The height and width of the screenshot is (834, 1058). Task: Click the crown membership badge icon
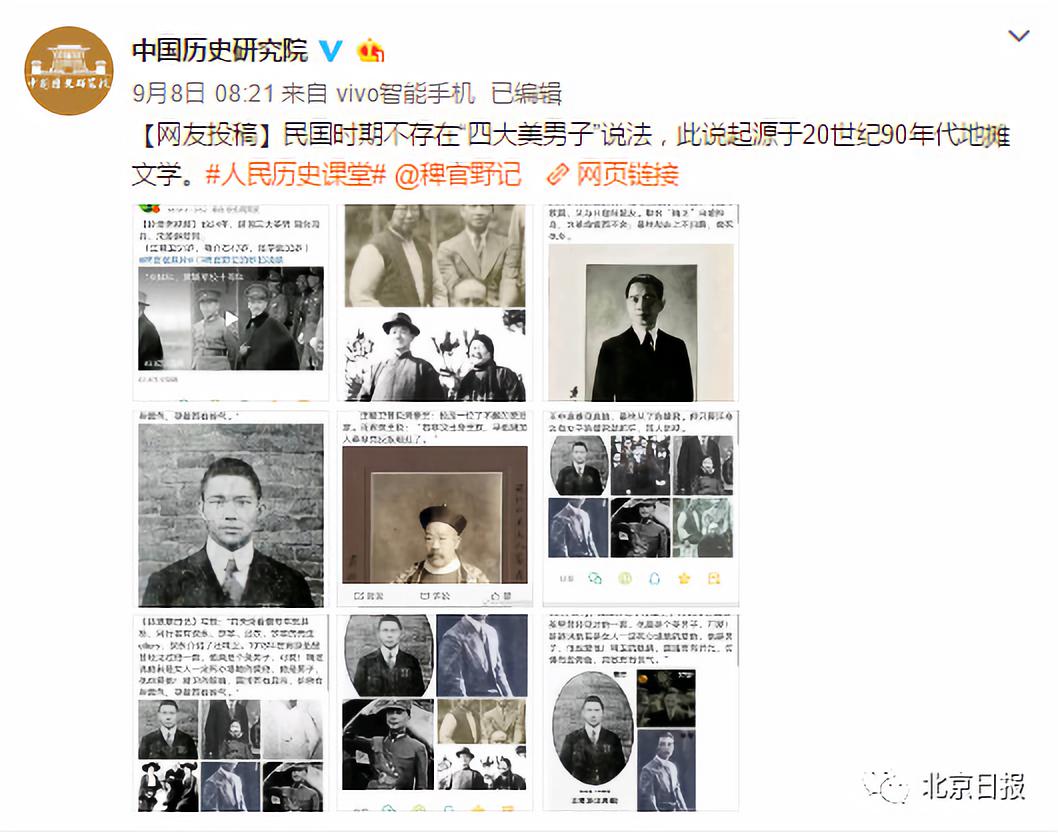(x=370, y=51)
